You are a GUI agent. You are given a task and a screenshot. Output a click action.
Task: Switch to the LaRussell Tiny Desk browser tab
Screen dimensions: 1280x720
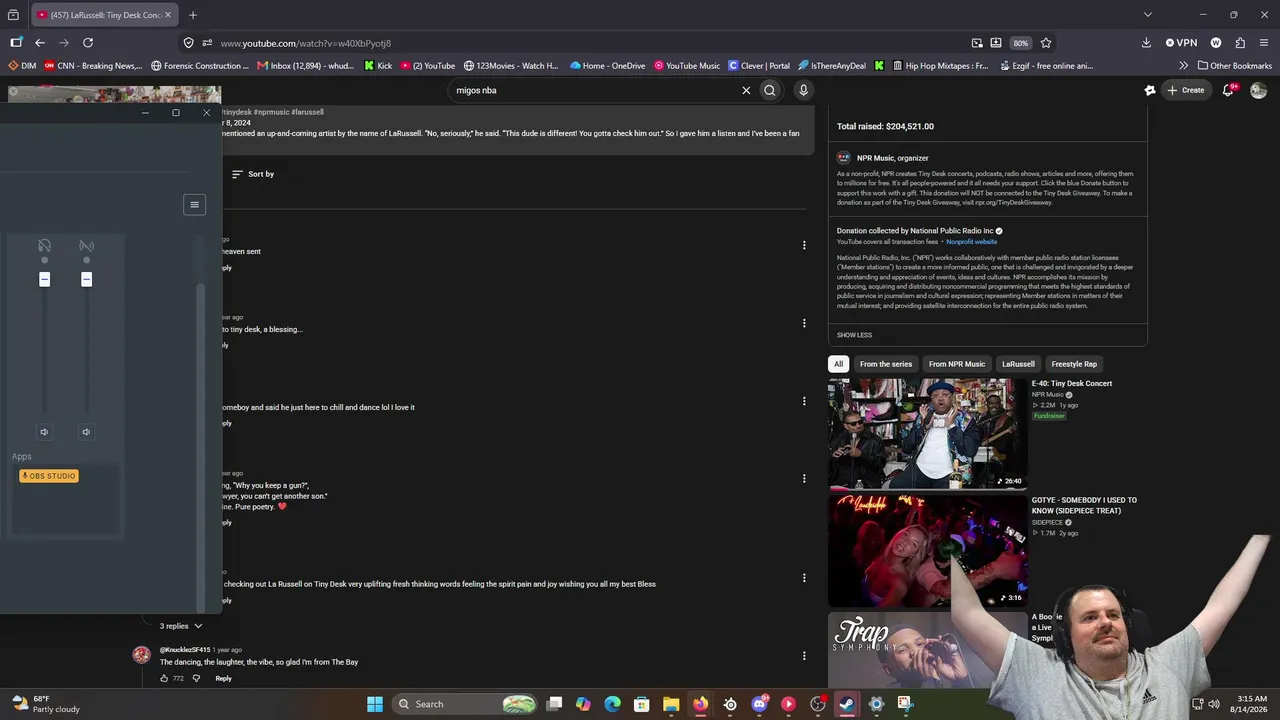point(103,15)
